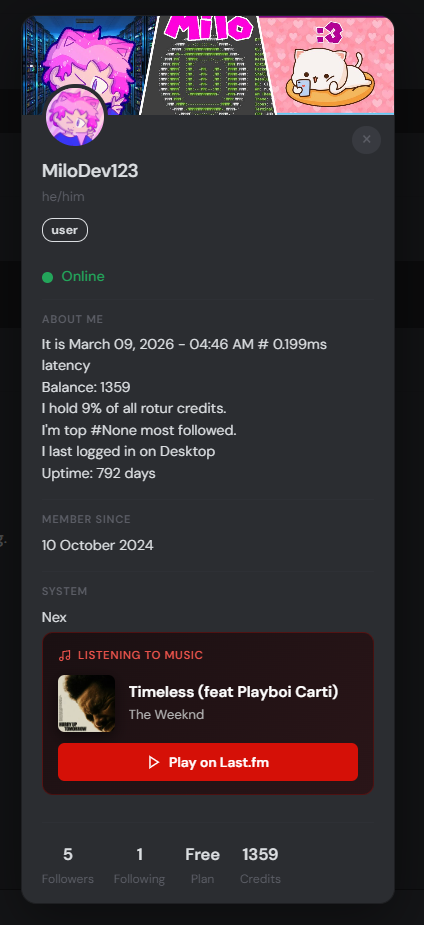Open the Followers count of 5
This screenshot has height=925, width=424.
(68, 865)
